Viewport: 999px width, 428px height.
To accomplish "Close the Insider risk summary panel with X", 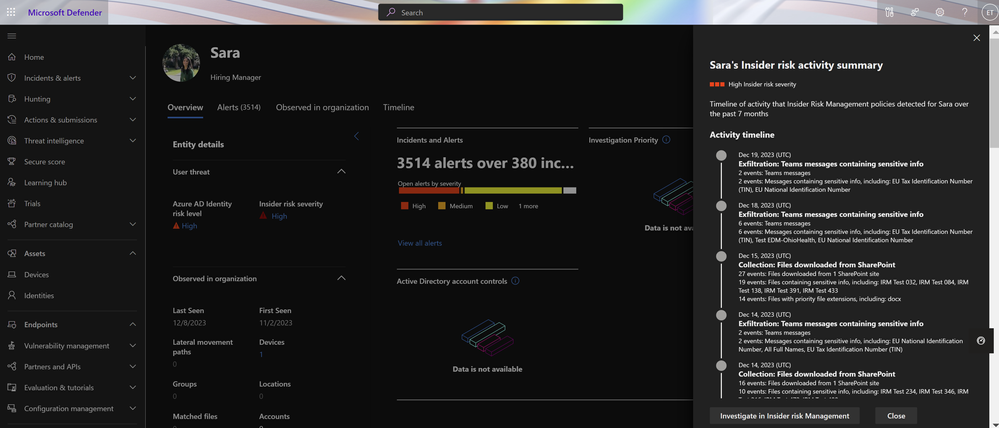I will (x=977, y=38).
